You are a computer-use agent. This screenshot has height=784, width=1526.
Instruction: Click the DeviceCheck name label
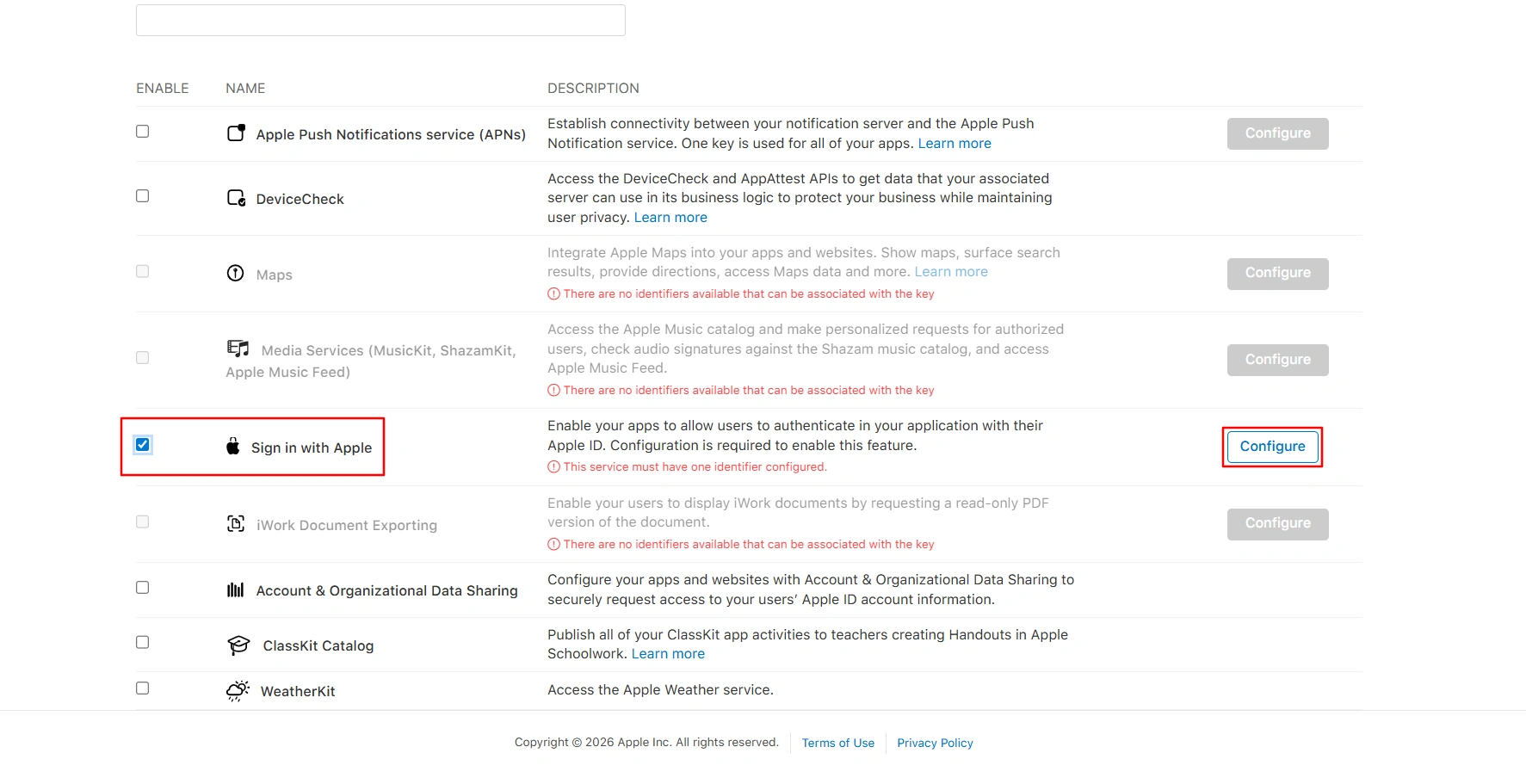tap(300, 200)
